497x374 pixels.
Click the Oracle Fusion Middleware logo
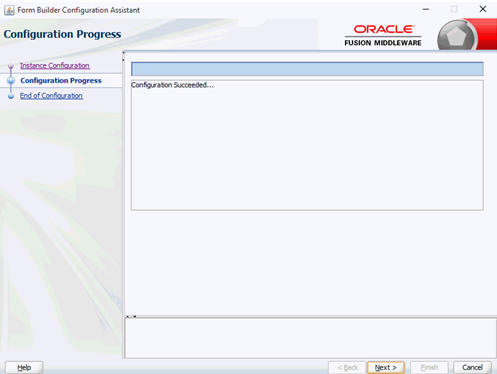[x=383, y=35]
